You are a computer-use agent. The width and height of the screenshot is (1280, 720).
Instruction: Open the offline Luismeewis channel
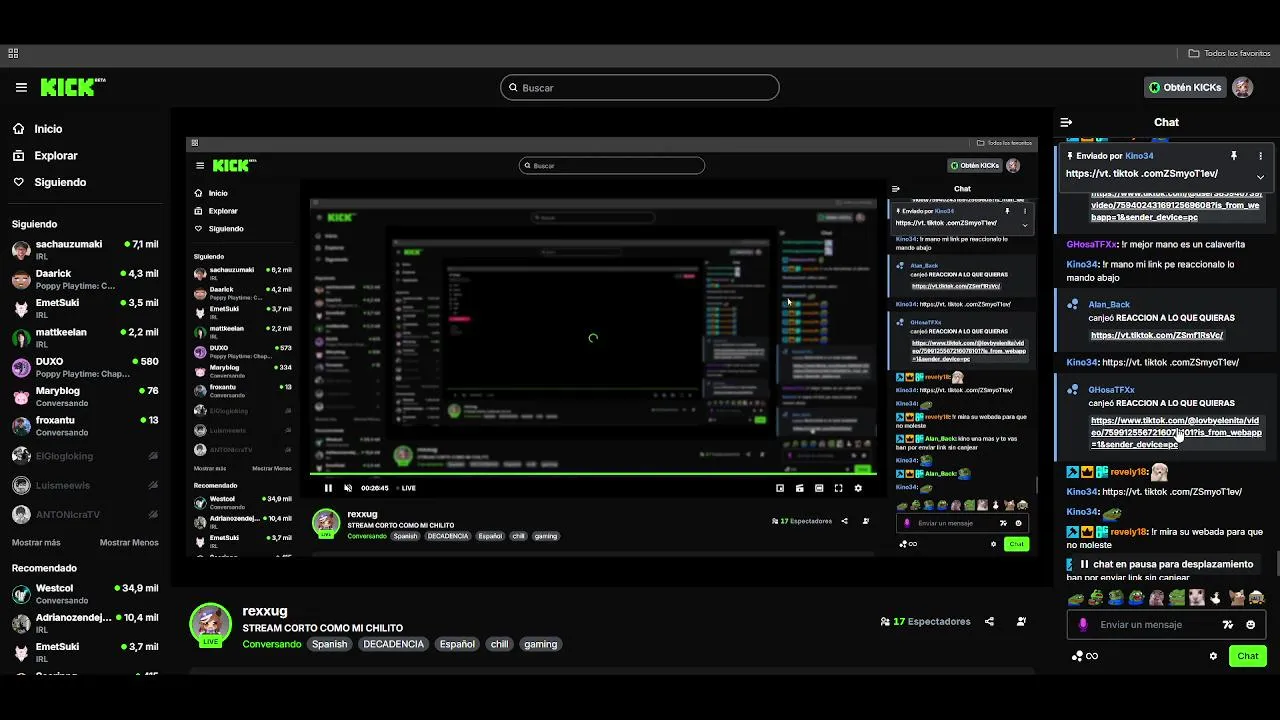pyautogui.click(x=85, y=485)
